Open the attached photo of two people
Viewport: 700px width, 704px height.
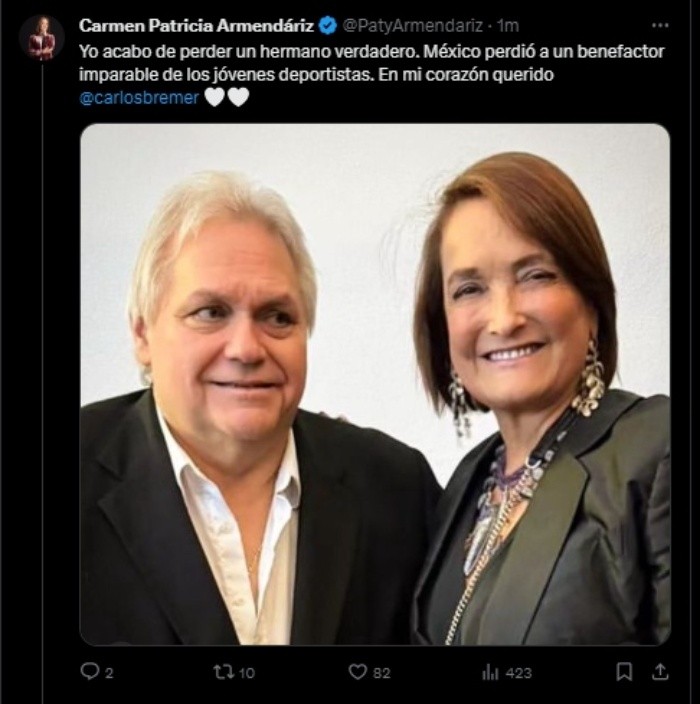[375, 385]
